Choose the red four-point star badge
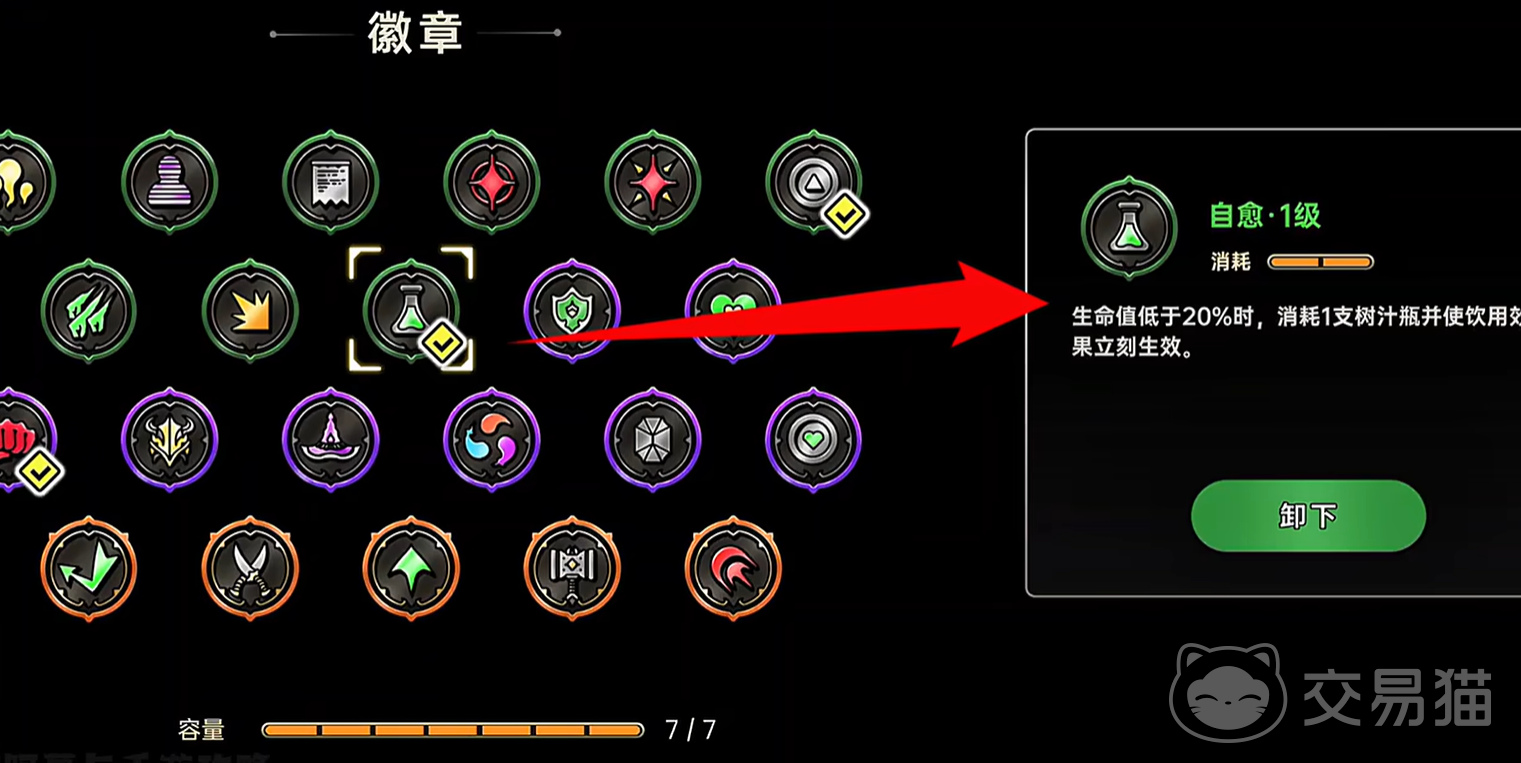Image resolution: width=1521 pixels, height=763 pixels. tap(652, 183)
